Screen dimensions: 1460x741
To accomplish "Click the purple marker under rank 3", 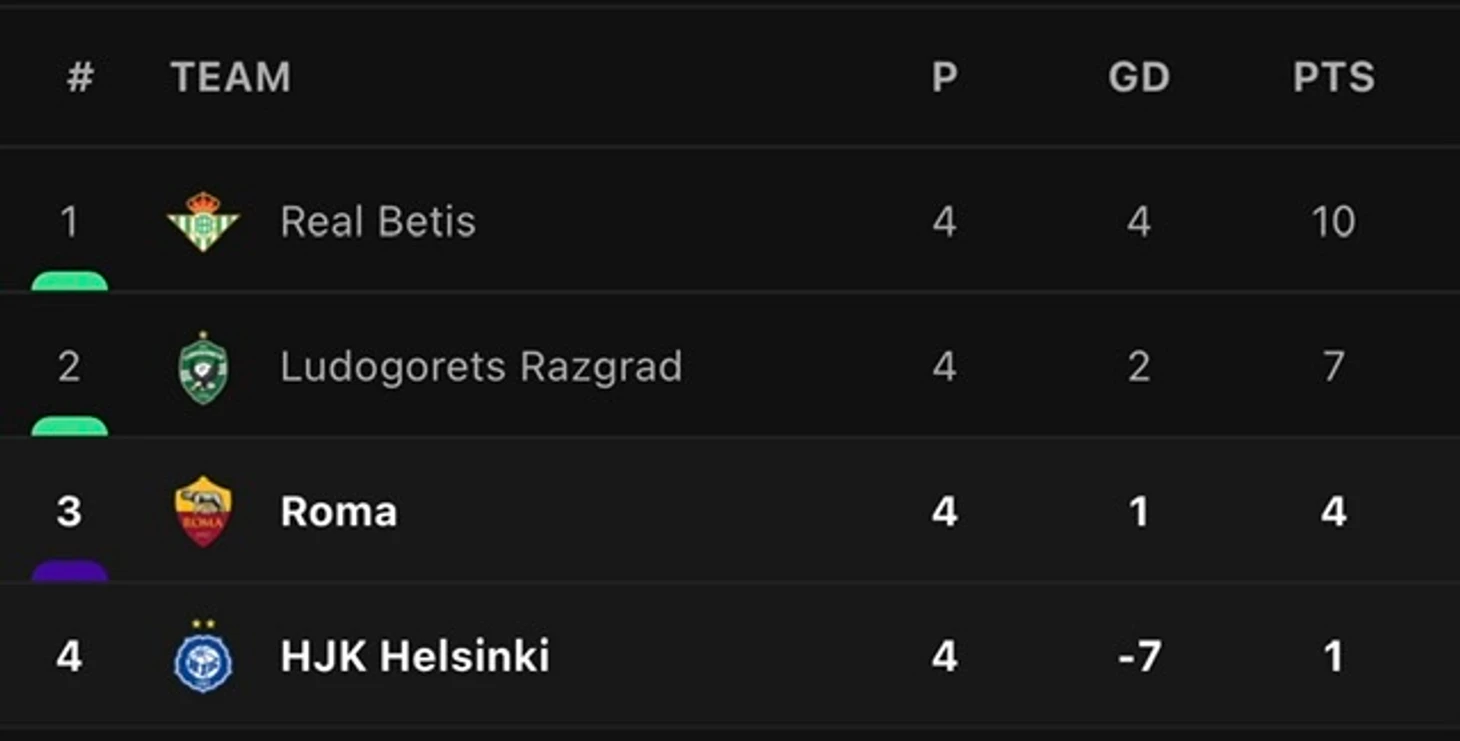I will click(69, 571).
